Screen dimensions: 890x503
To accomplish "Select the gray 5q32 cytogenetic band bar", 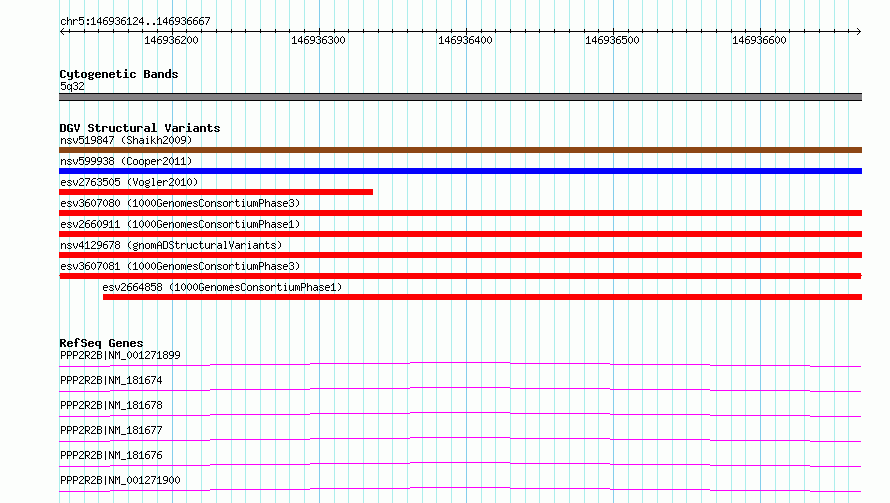I will [x=460, y=97].
